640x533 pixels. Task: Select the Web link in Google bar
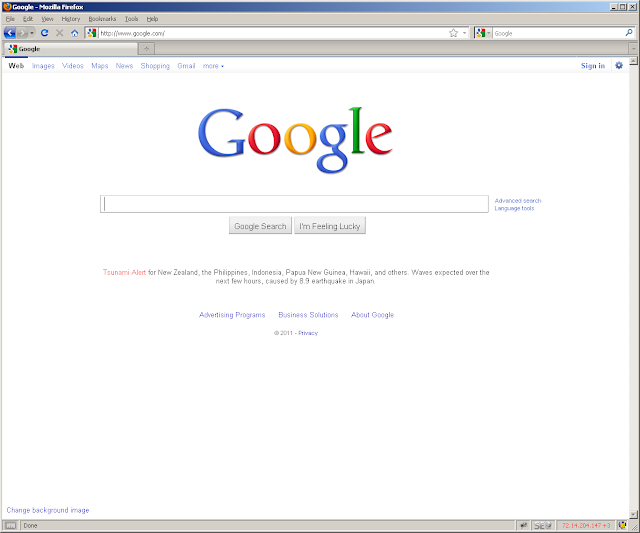tap(16, 66)
